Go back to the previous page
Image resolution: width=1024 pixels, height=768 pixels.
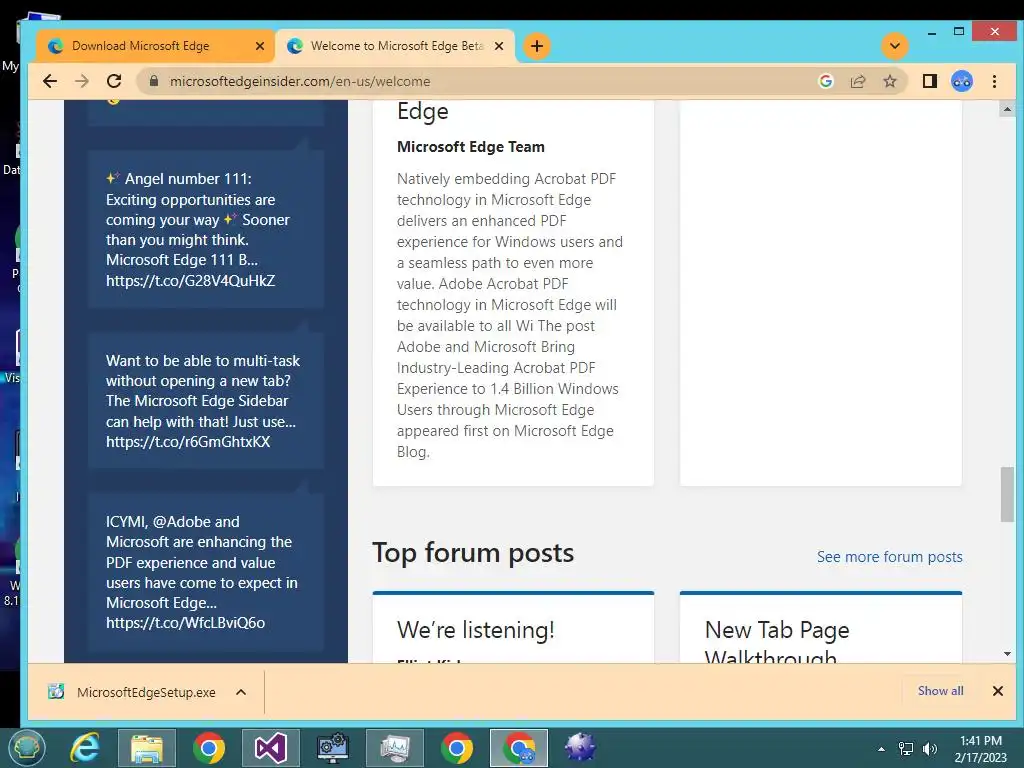[x=50, y=81]
